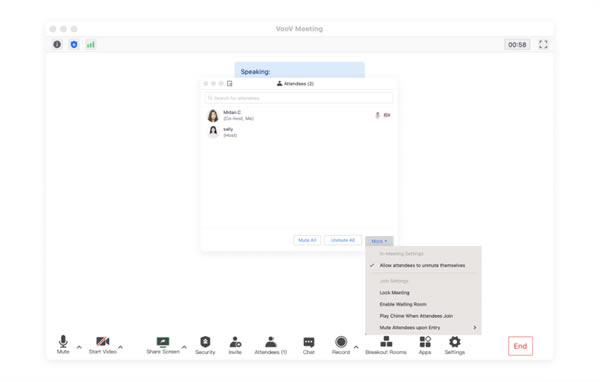The image size is (600, 382).
Task: Click the Unmute All button
Action: point(343,240)
